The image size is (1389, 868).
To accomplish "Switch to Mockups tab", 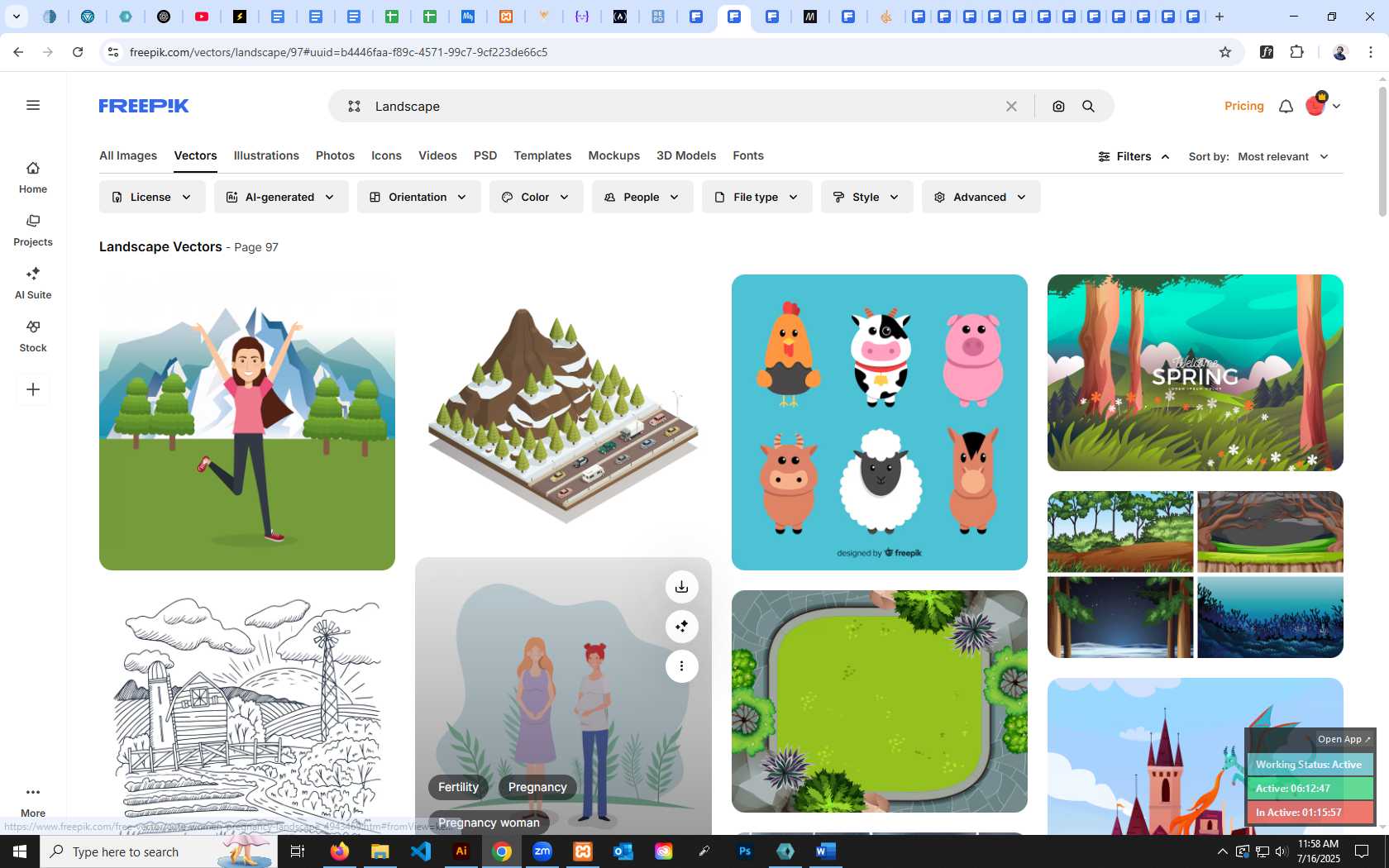I will (613, 155).
